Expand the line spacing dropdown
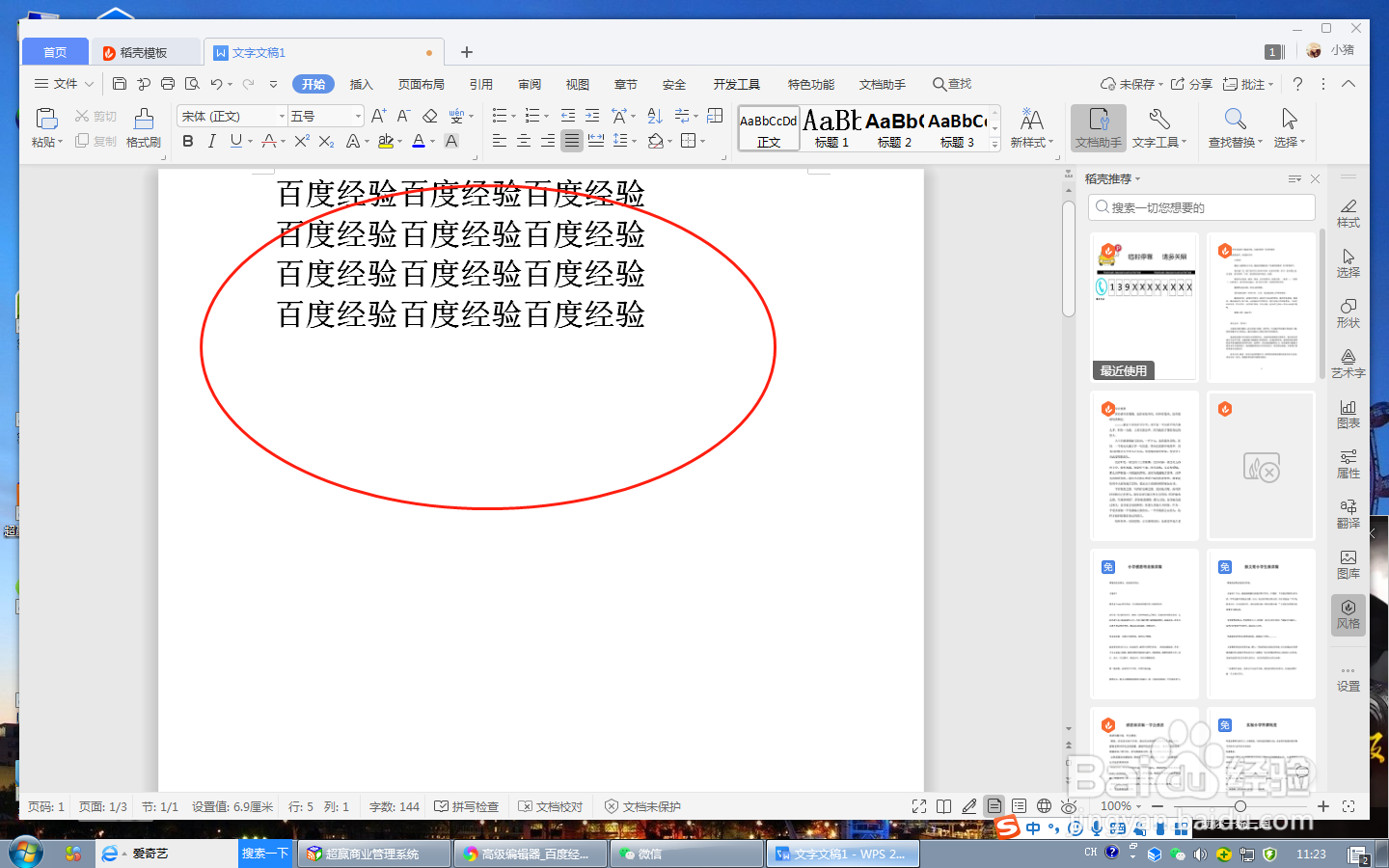 coord(634,142)
